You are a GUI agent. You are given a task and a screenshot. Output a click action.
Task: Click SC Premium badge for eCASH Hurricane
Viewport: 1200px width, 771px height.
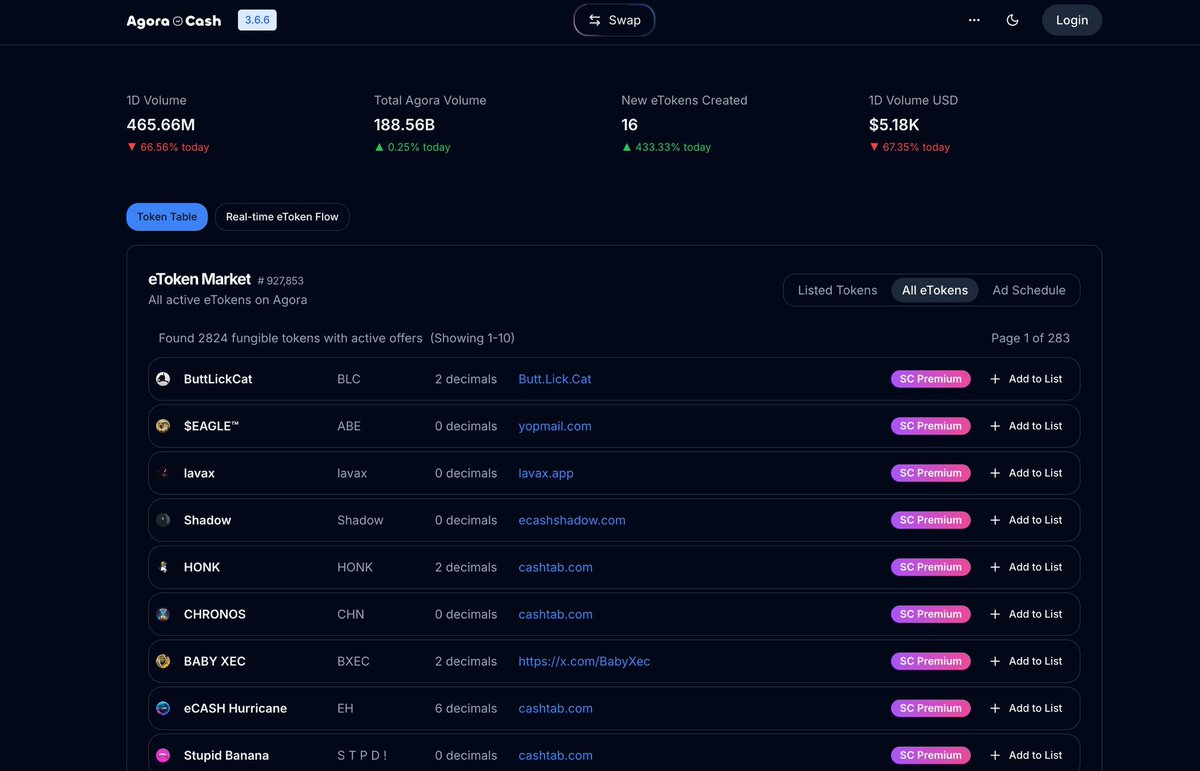point(930,708)
